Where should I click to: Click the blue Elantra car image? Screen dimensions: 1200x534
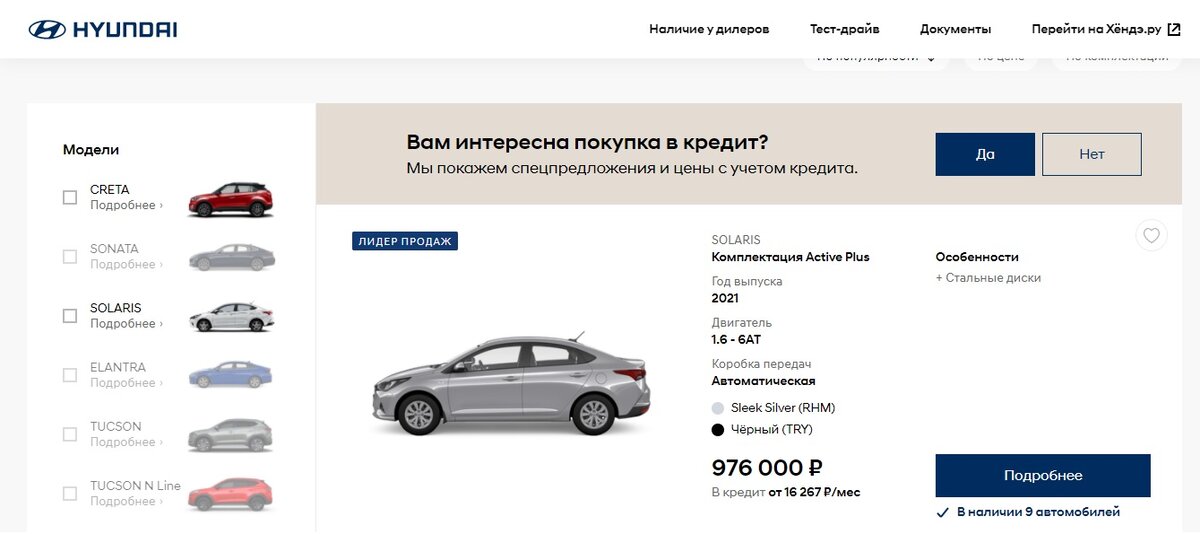point(231,375)
